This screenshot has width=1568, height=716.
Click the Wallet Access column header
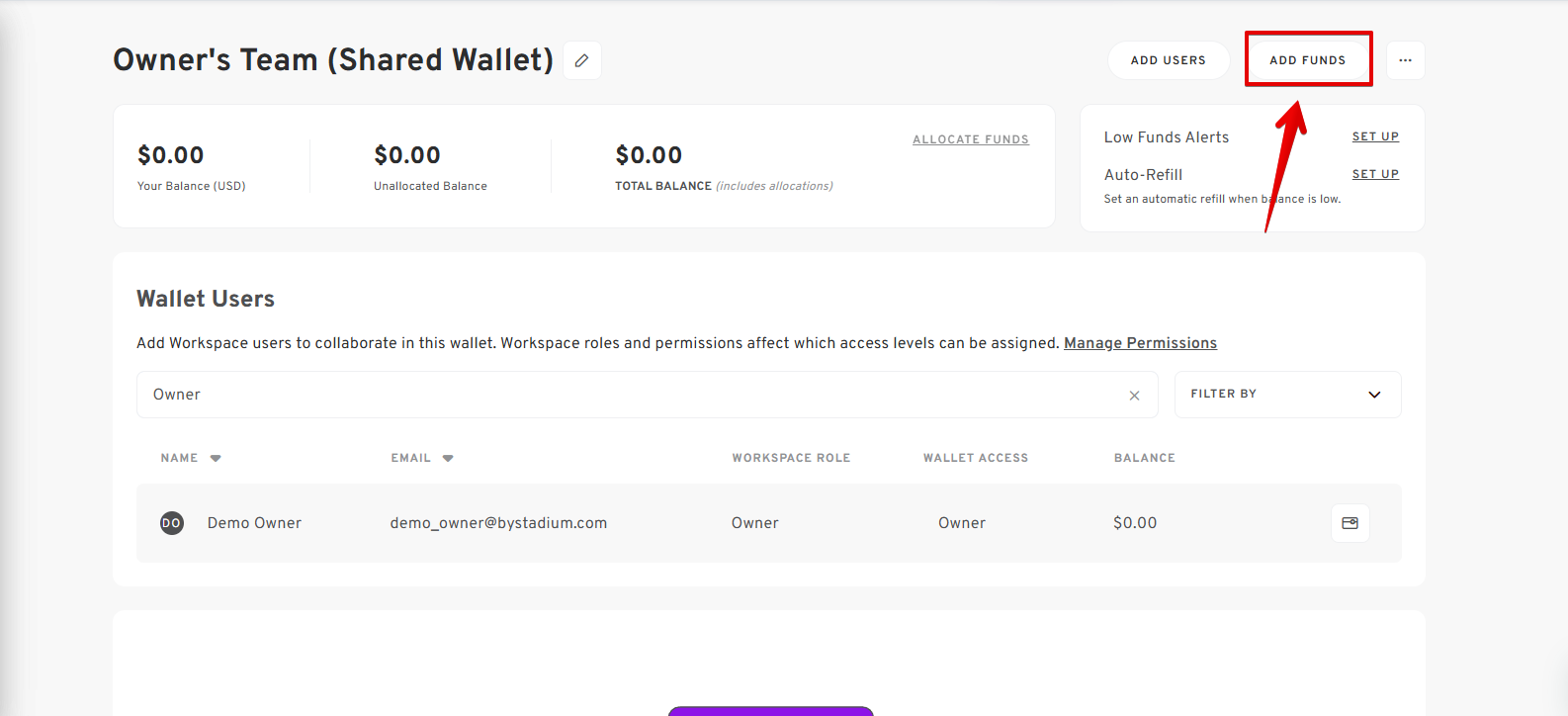(975, 458)
